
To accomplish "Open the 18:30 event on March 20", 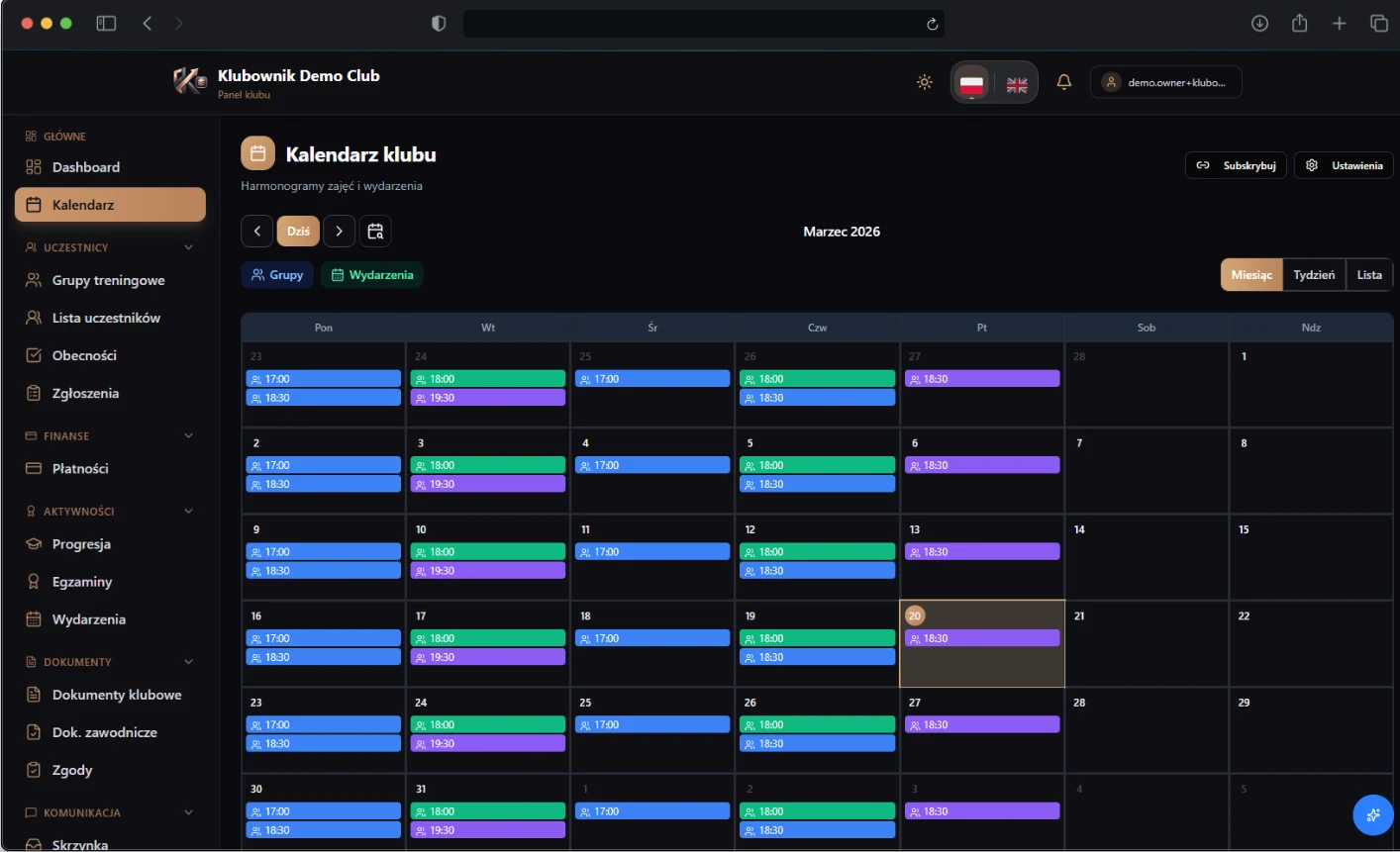I will (981, 639).
